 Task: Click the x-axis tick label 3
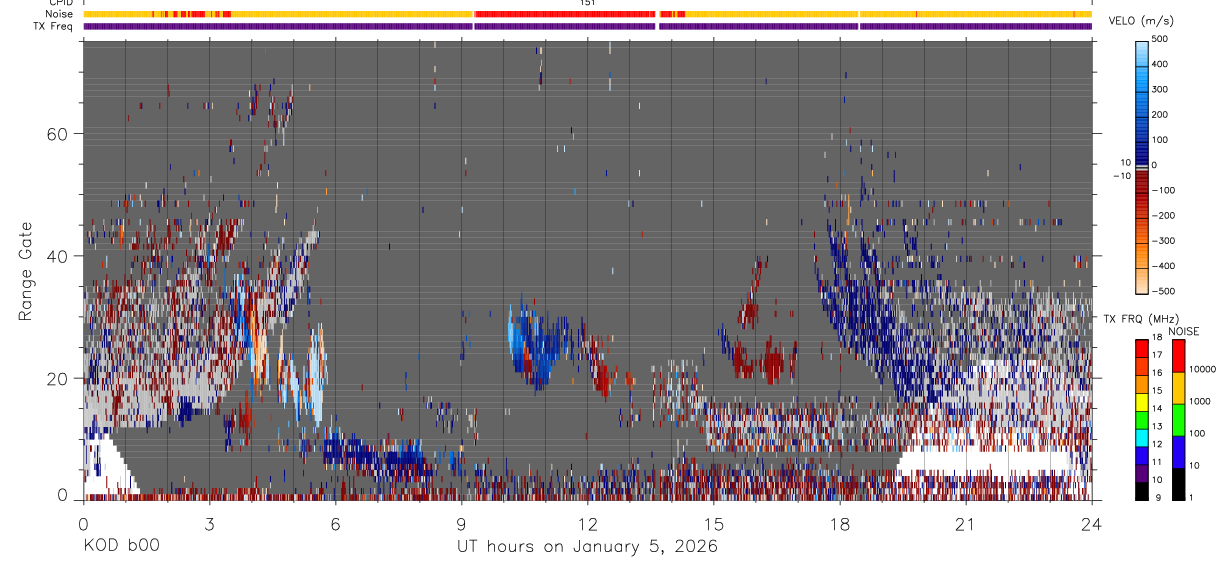pos(209,523)
